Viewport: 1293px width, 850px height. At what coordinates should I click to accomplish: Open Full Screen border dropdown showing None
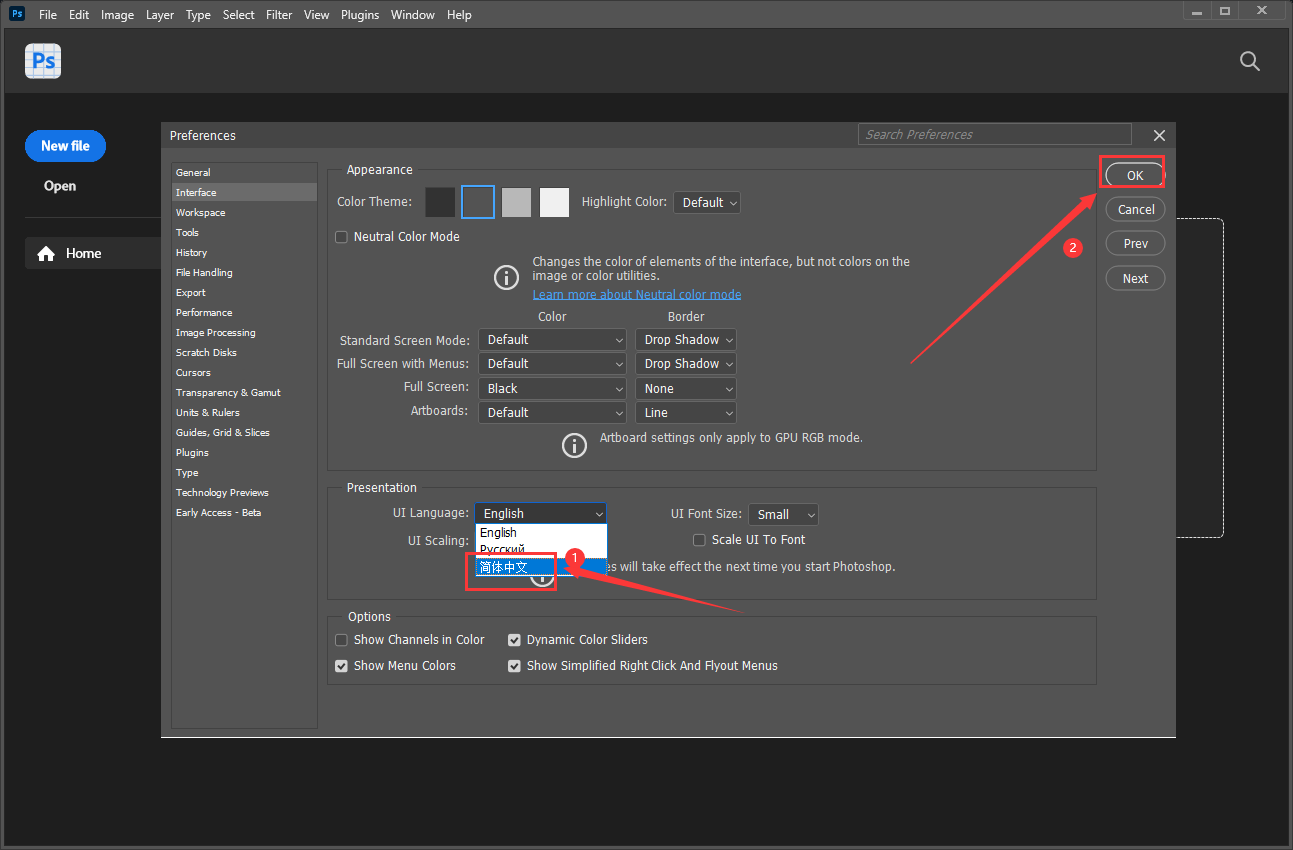(686, 389)
